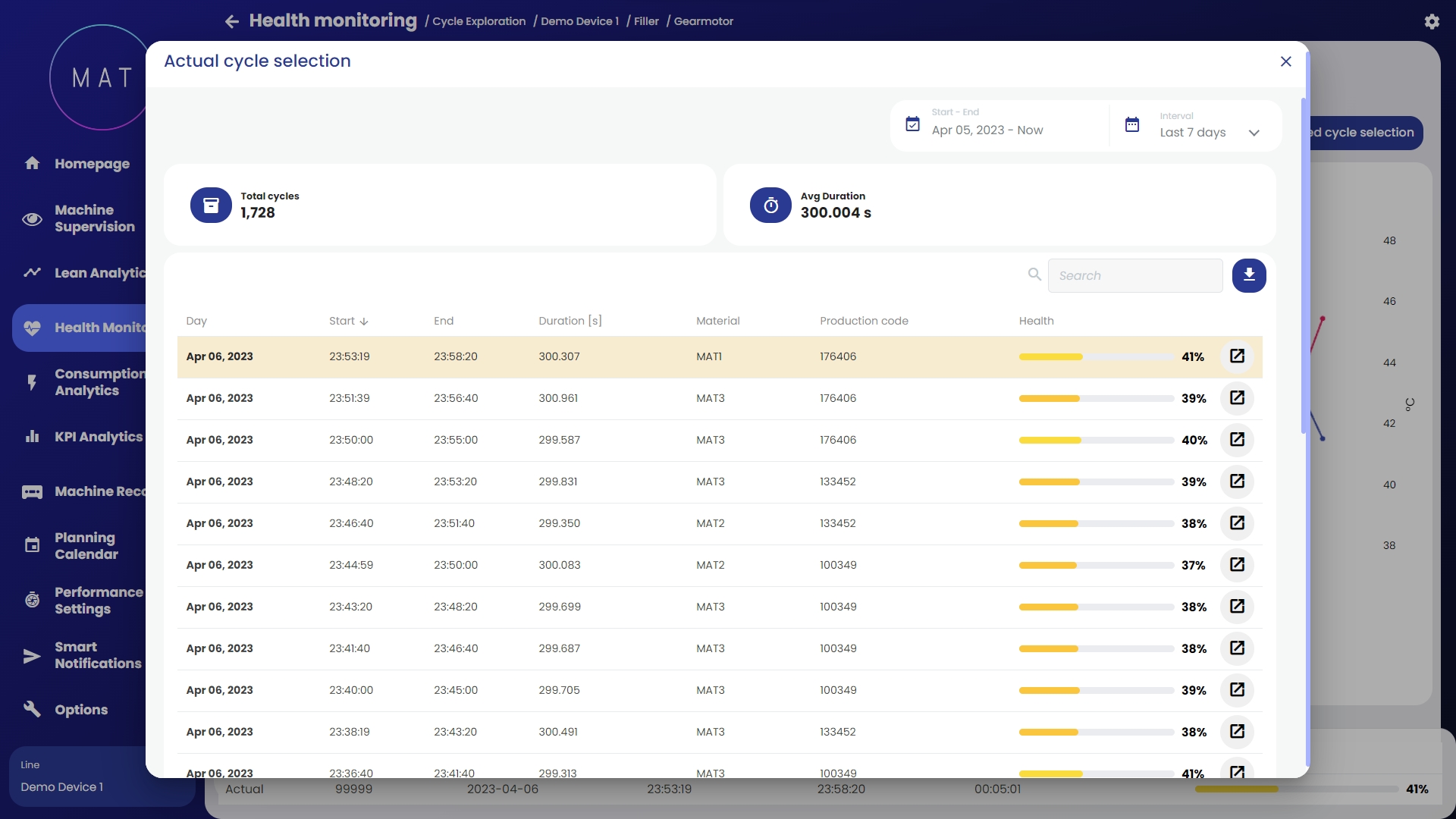
Task: Click the back arrow beside Health monitoring
Action: [232, 21]
